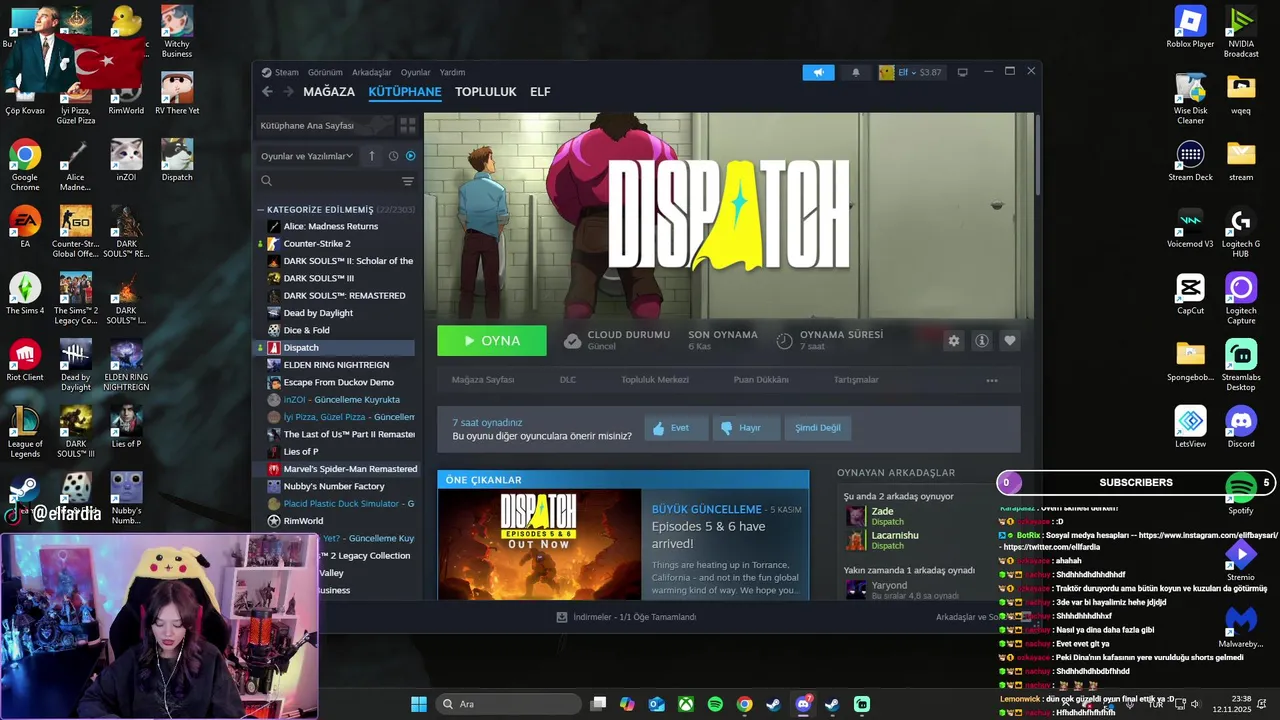The height and width of the screenshot is (720, 1280).
Task: Open Wise Disk Cleaner desktop icon
Action: point(1190,99)
